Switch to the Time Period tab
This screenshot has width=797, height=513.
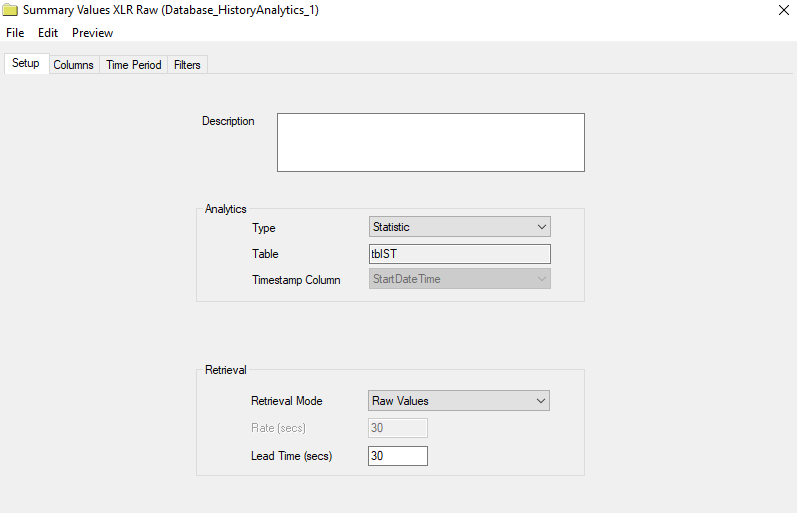click(134, 65)
